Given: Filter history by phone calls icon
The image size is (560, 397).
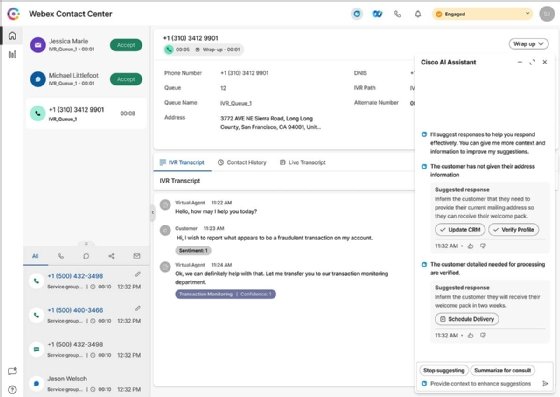Looking at the screenshot, I should click(61, 256).
